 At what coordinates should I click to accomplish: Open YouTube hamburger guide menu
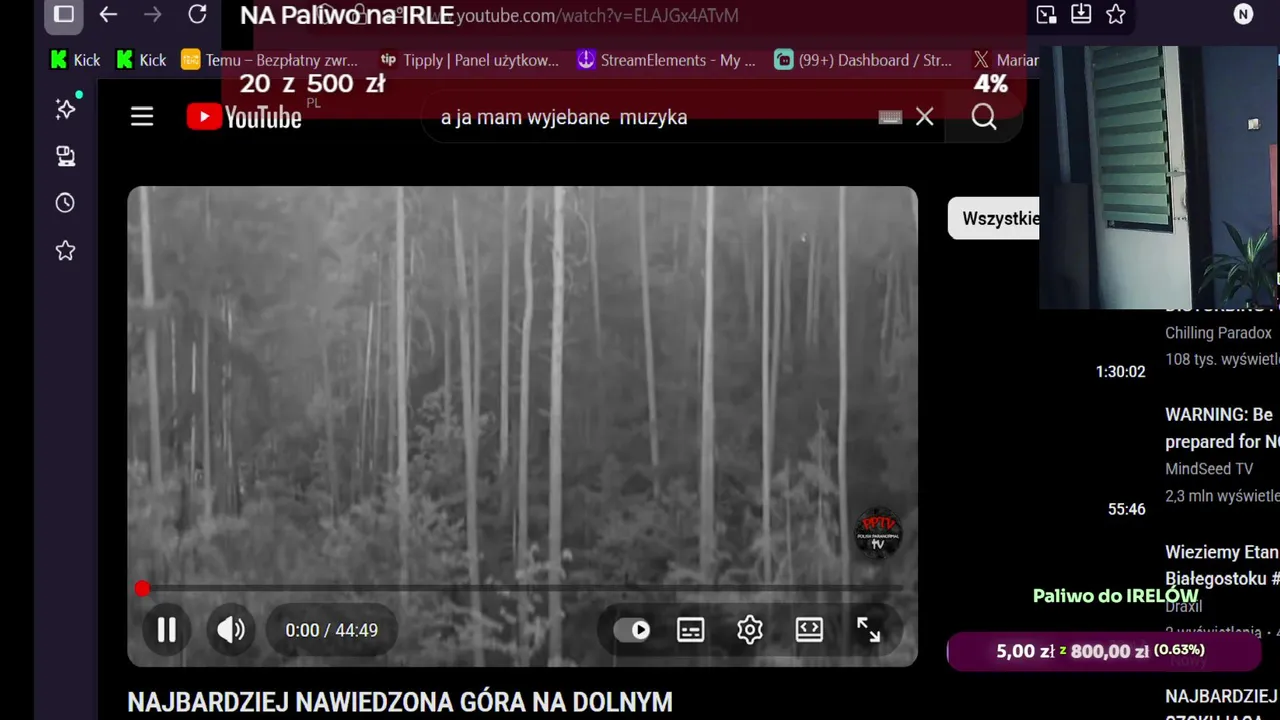click(x=142, y=117)
